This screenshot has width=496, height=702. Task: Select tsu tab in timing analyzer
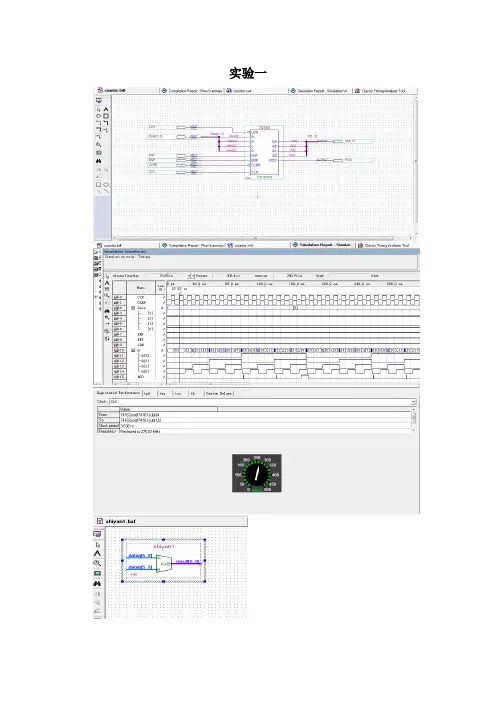click(x=162, y=394)
